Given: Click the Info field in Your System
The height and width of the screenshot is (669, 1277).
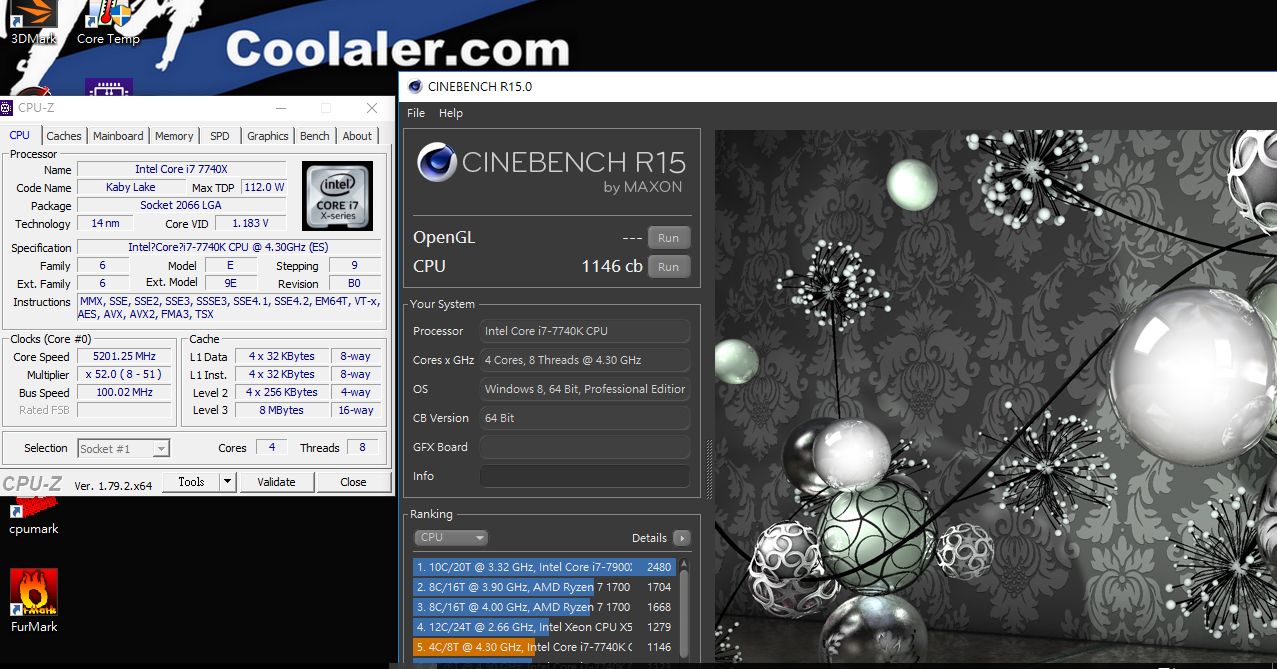Looking at the screenshot, I should coord(585,476).
